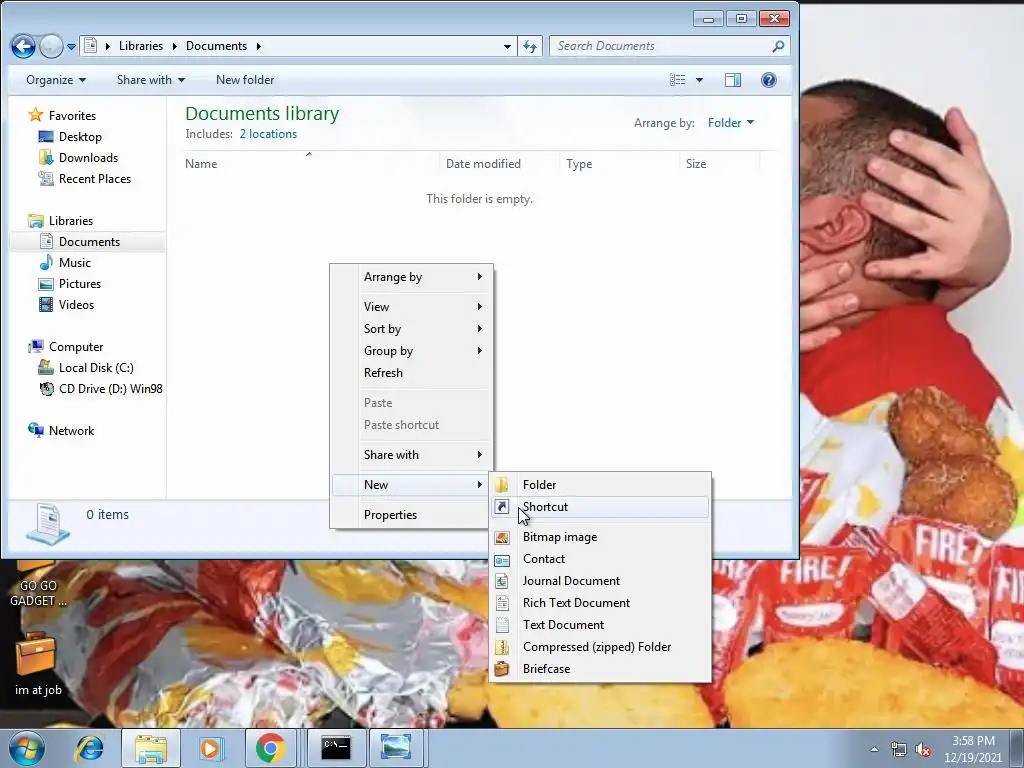Show hidden tray icons arrow
Image resolution: width=1024 pixels, height=768 pixels.
tap(874, 749)
